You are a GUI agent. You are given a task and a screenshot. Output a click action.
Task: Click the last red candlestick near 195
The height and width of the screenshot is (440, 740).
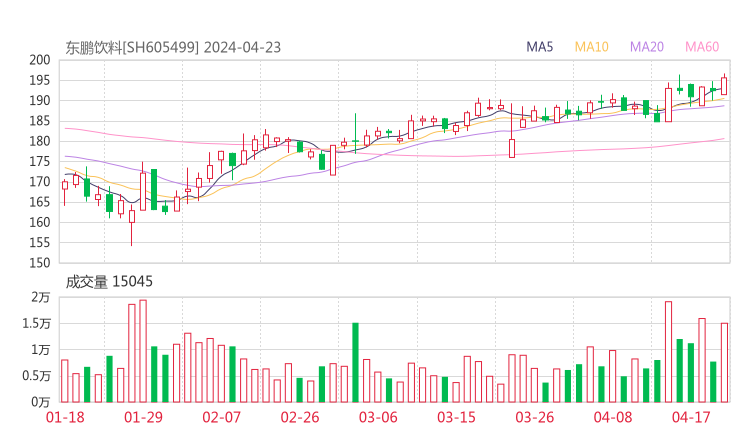[x=724, y=85]
